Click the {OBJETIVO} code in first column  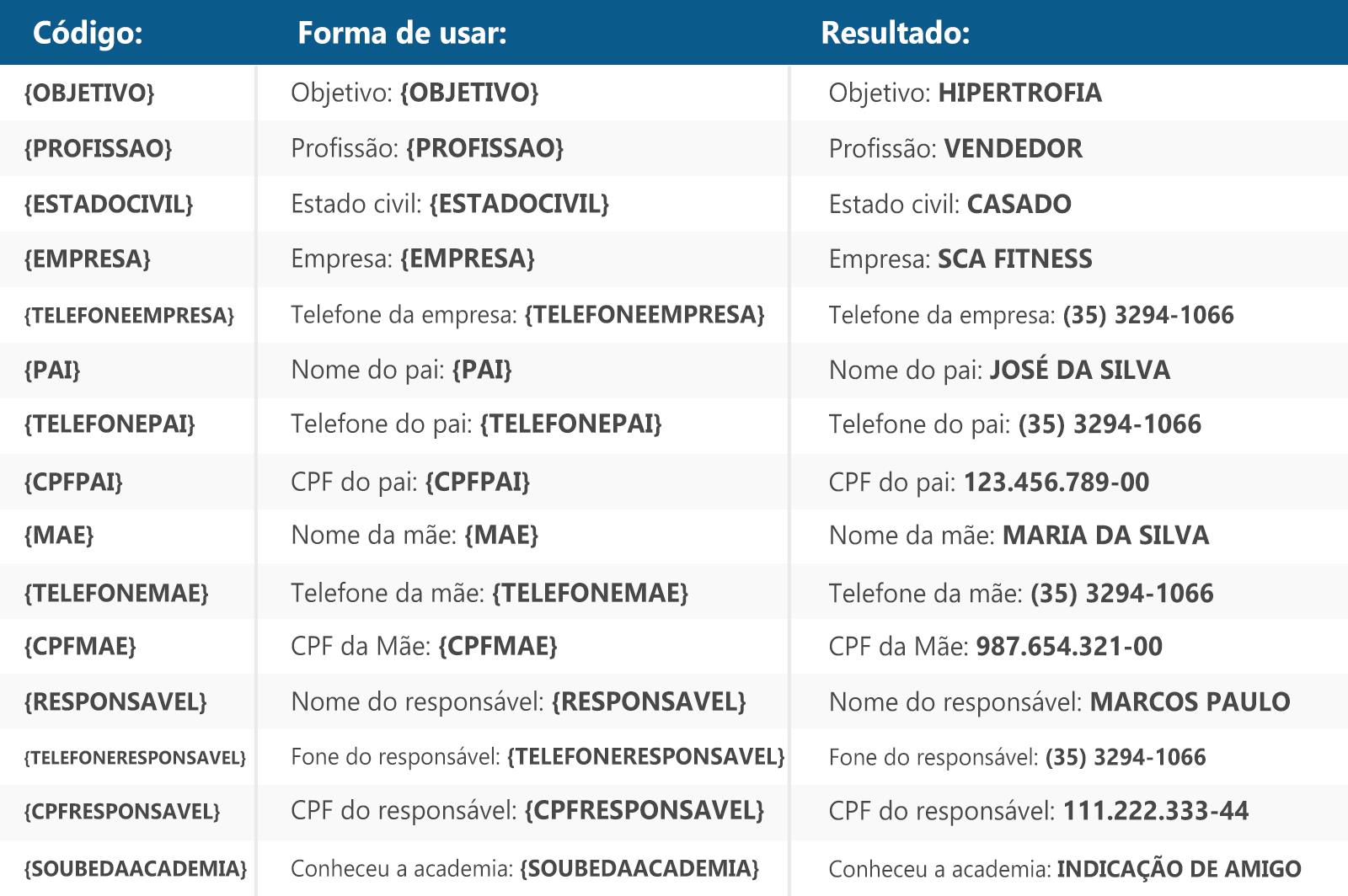pyautogui.click(x=89, y=93)
